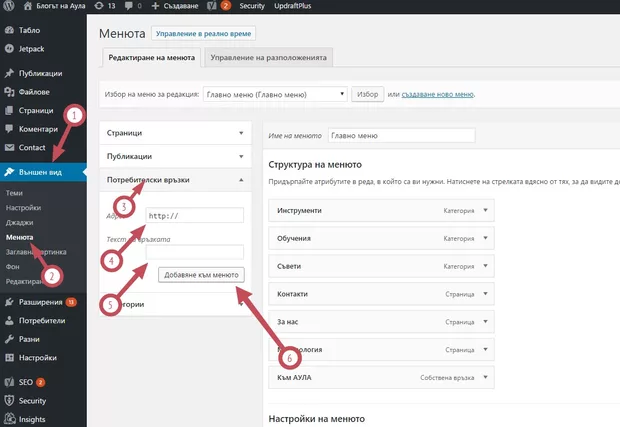Switch to Управление на разположенията tab

pyautogui.click(x=268, y=58)
